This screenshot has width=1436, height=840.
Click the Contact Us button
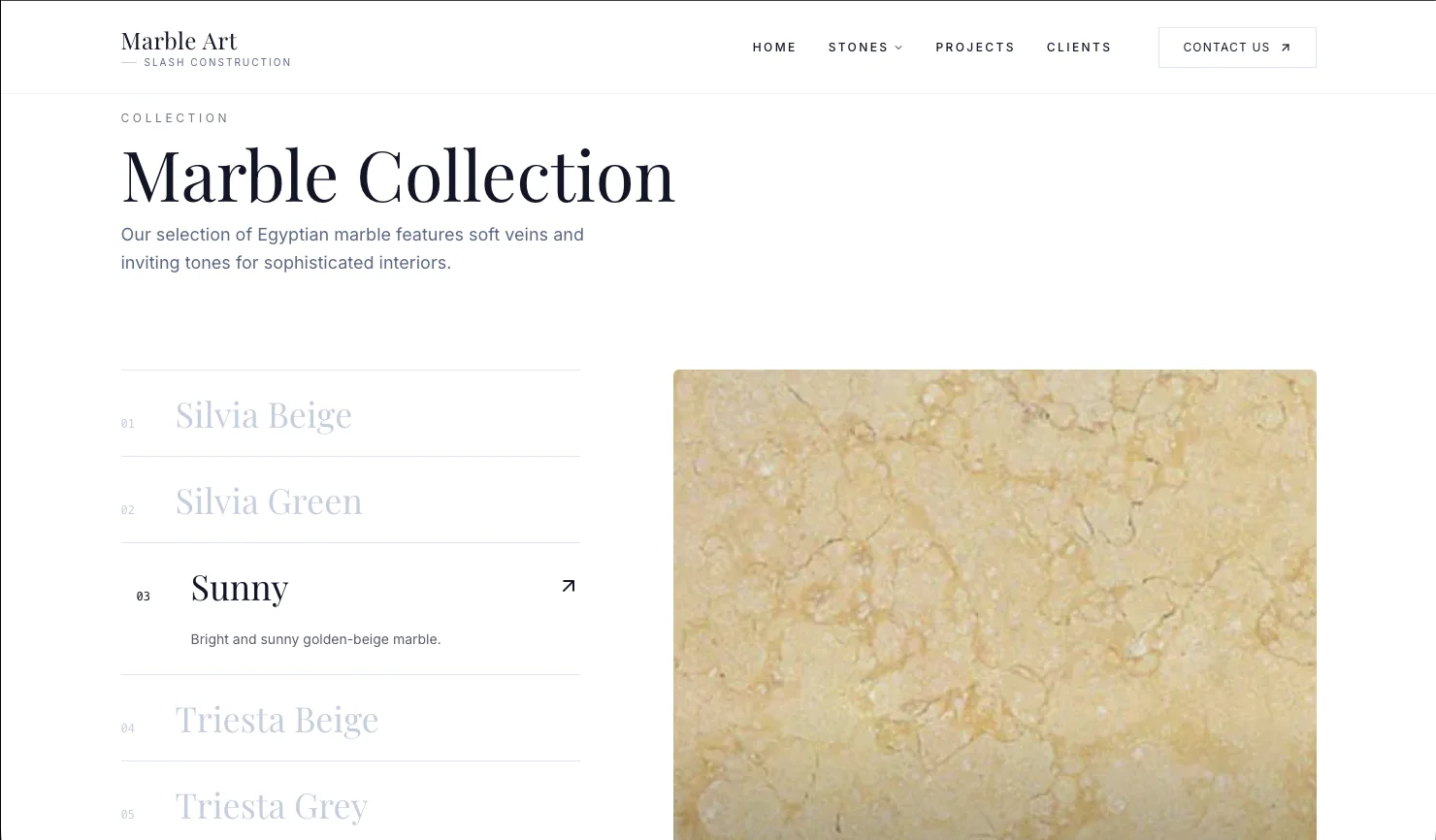click(x=1237, y=48)
